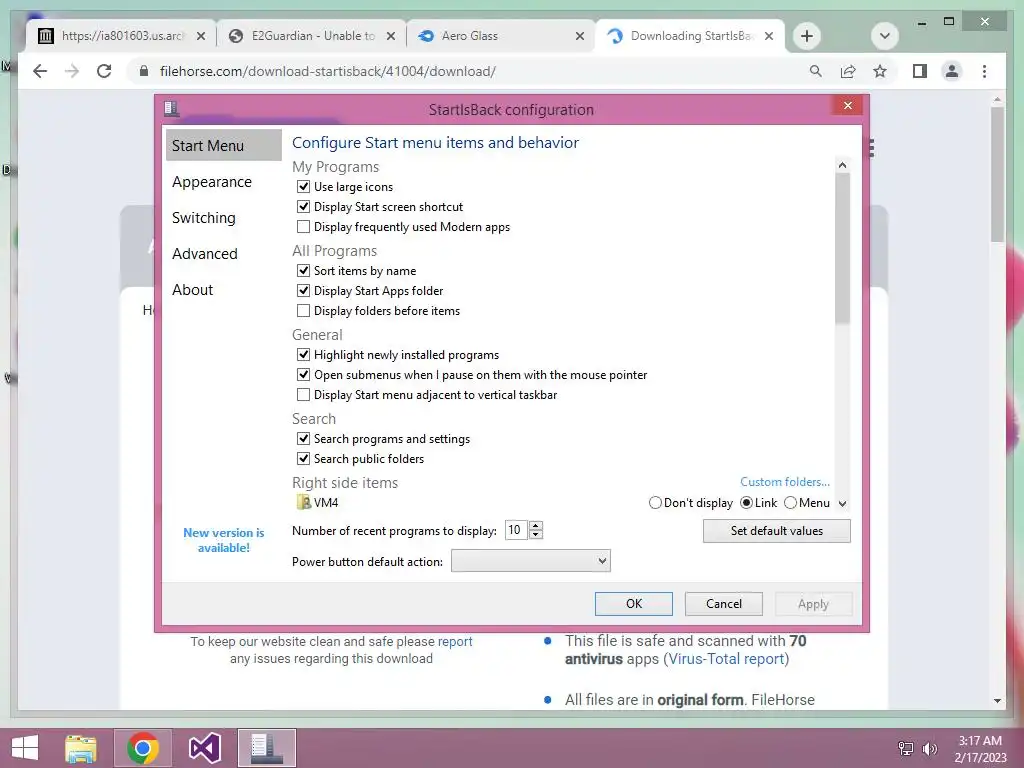The width and height of the screenshot is (1024, 768).
Task: Click Cancel button in configuration
Action: 724,603
